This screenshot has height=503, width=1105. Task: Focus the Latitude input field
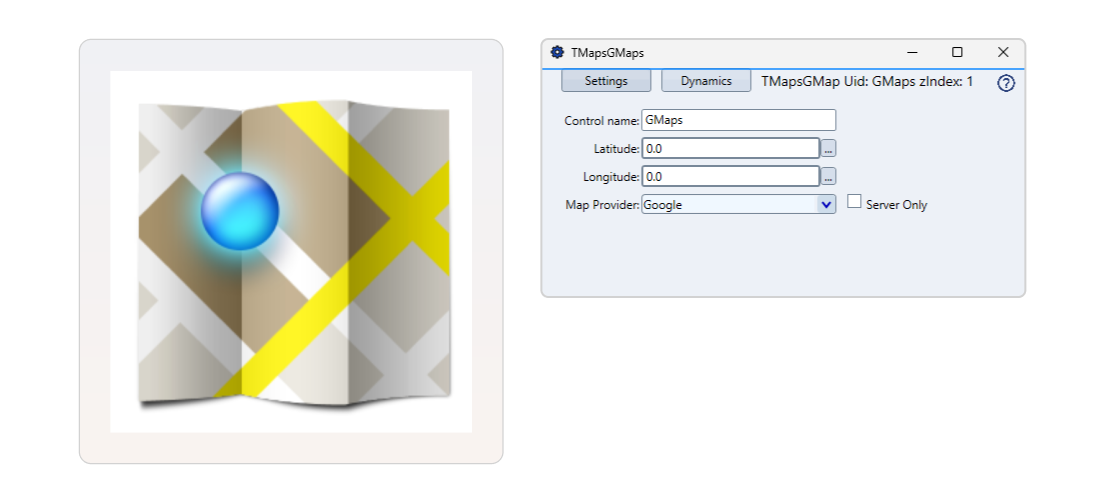tap(730, 148)
